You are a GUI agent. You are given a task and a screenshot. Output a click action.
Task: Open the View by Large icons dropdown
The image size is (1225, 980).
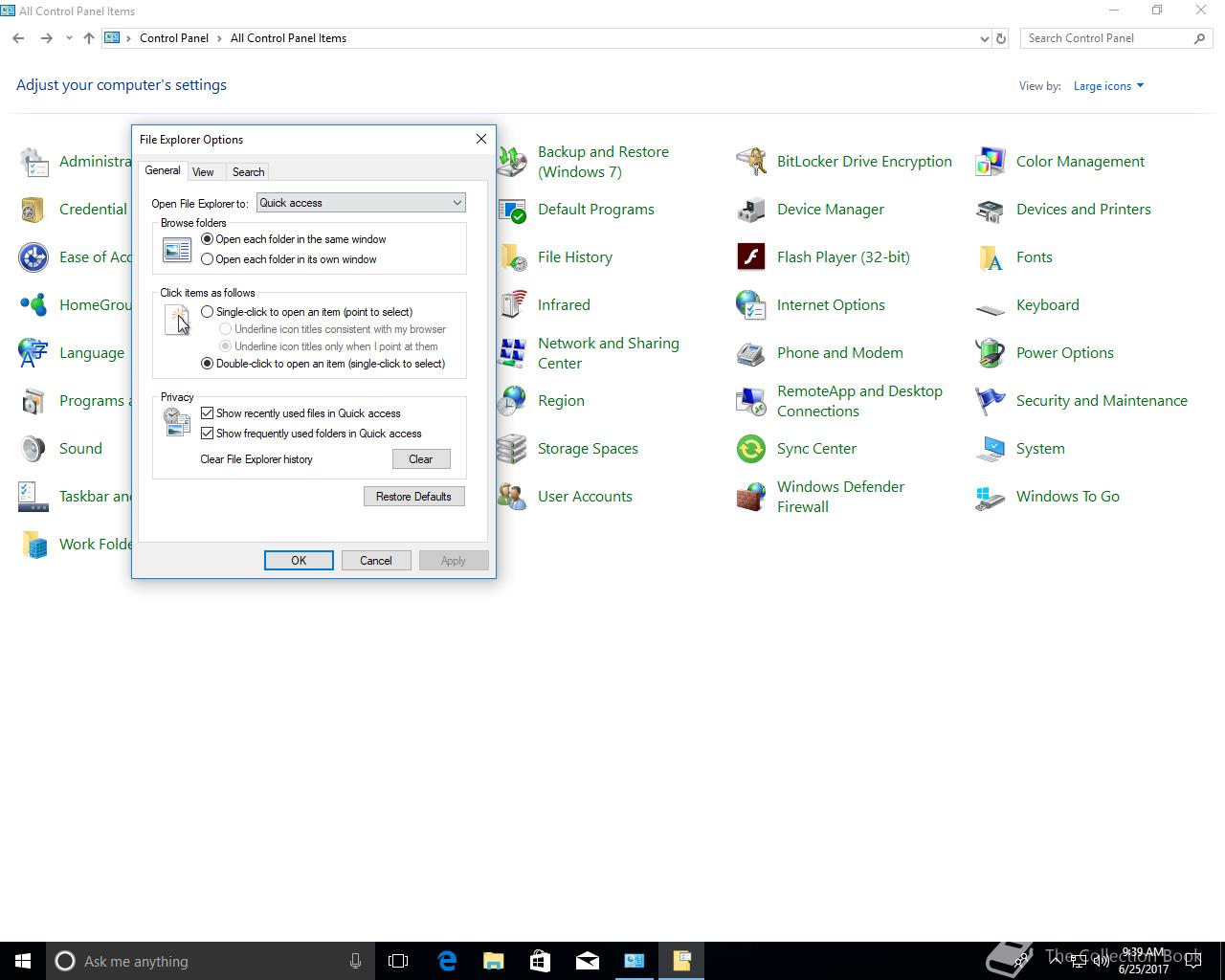click(x=1108, y=86)
